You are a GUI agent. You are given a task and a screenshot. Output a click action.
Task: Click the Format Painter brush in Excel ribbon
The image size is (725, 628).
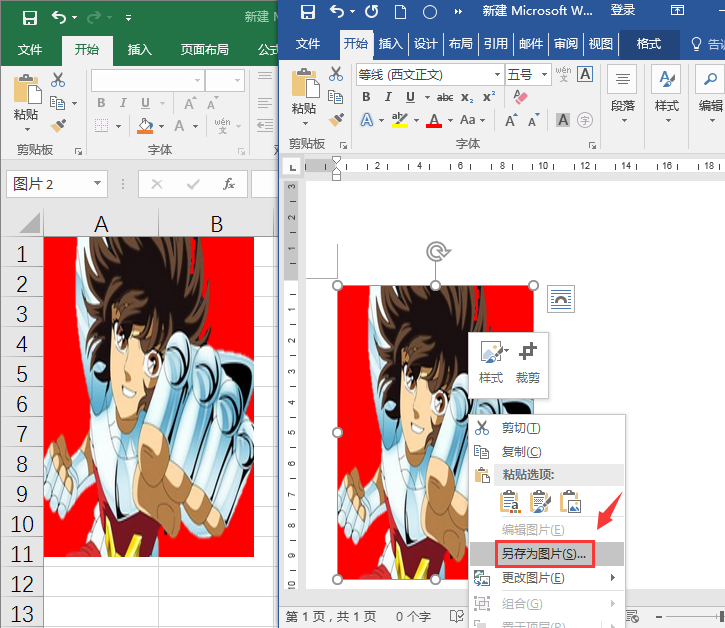(x=58, y=125)
